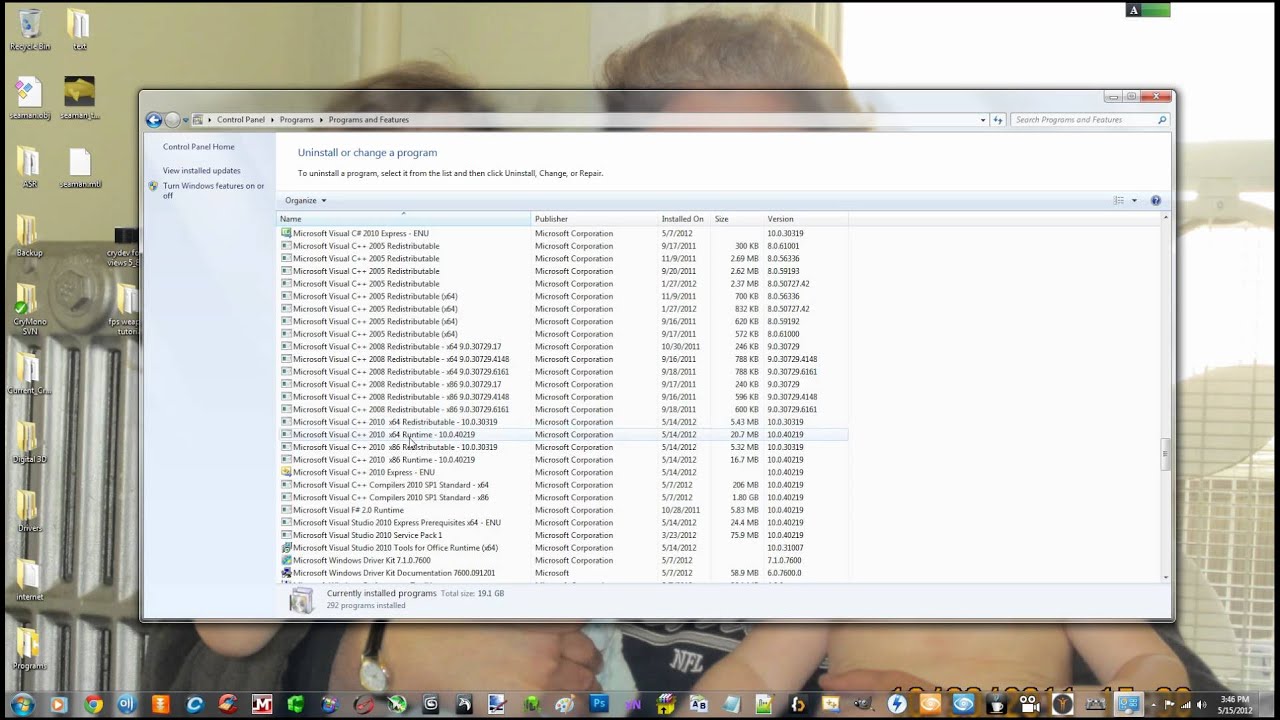The width and height of the screenshot is (1280, 720).
Task: Sort by the Name column header
Action: click(404, 219)
